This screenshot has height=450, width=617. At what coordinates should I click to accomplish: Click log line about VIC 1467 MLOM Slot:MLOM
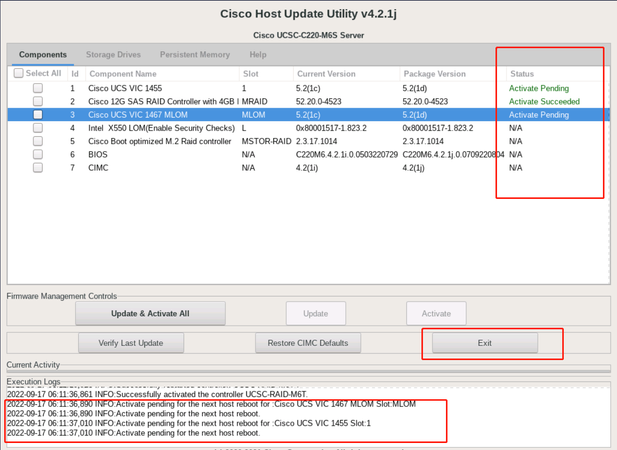(x=211, y=404)
